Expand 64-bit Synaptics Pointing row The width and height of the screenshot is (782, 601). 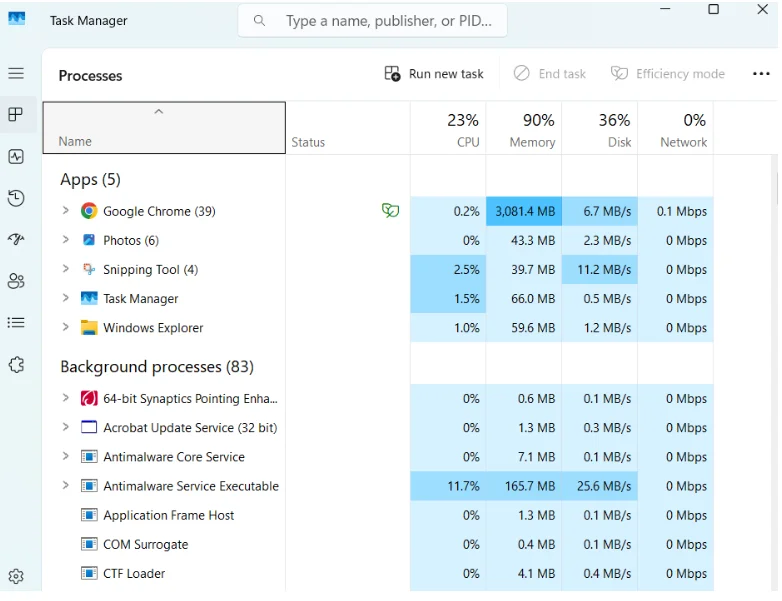pyautogui.click(x=65, y=398)
